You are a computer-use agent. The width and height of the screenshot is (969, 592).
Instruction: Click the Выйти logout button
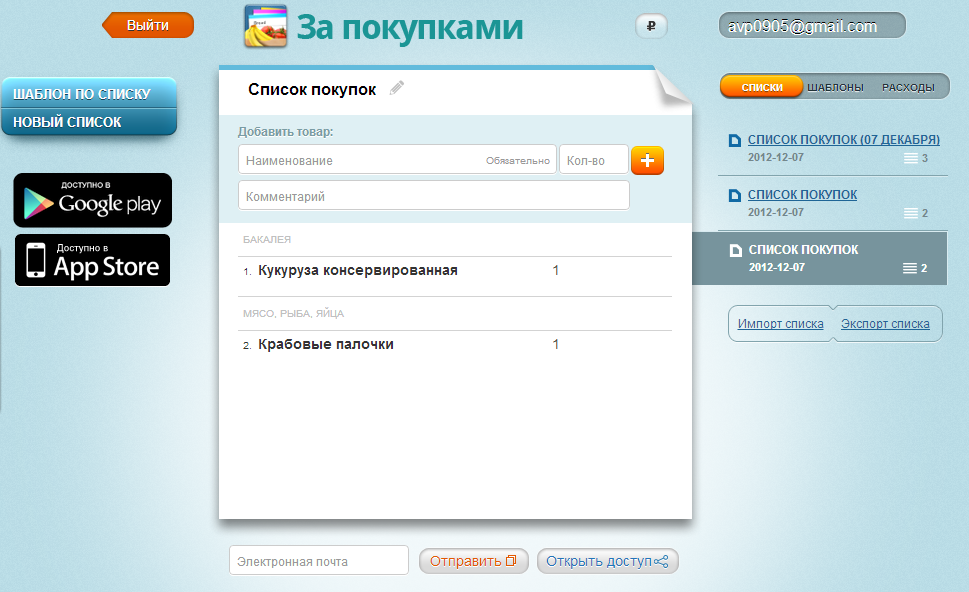pyautogui.click(x=148, y=25)
